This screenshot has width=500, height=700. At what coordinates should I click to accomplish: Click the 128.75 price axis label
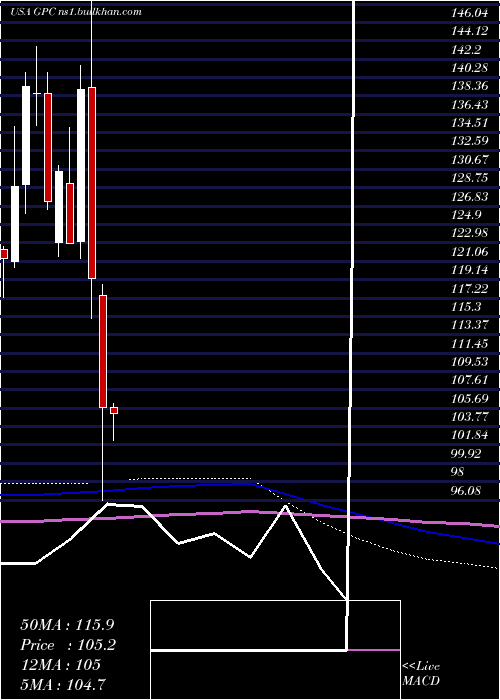[469, 178]
